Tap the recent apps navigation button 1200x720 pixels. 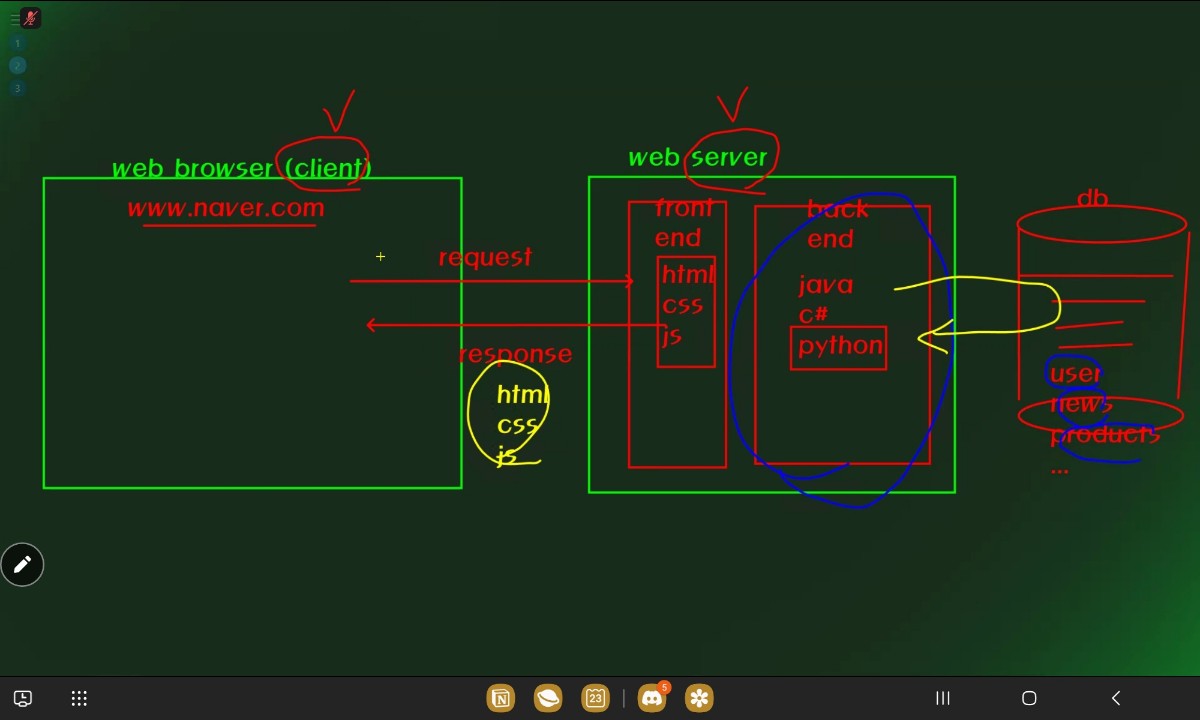point(942,698)
